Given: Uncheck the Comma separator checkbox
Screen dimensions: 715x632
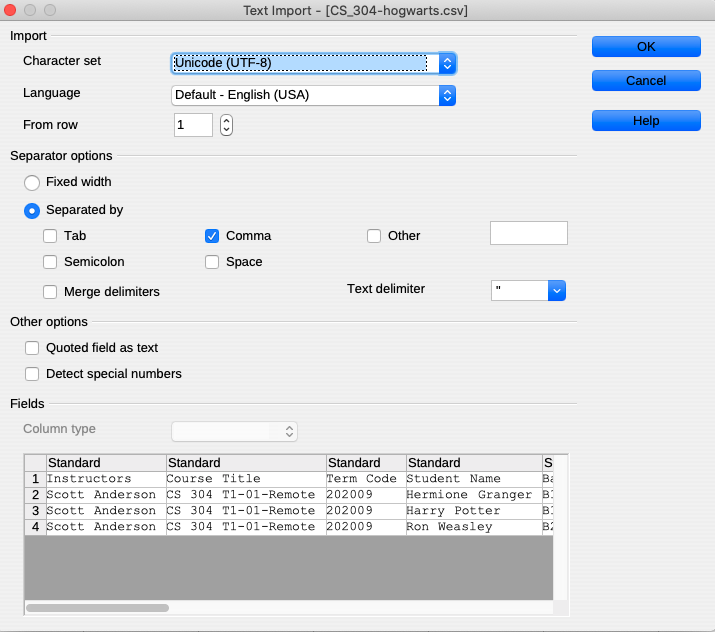Looking at the screenshot, I should point(212,237).
